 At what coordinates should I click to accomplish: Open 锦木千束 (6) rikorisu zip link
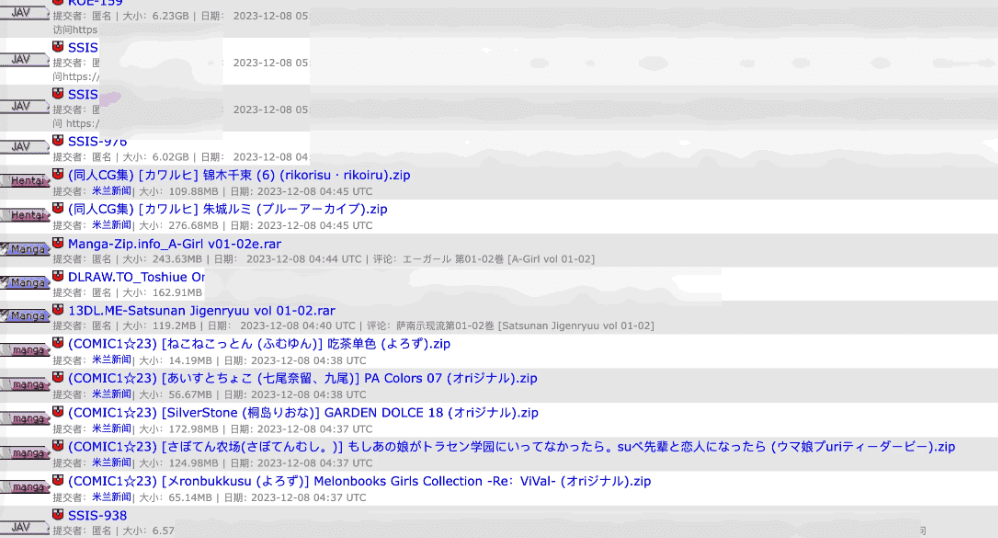pos(239,175)
